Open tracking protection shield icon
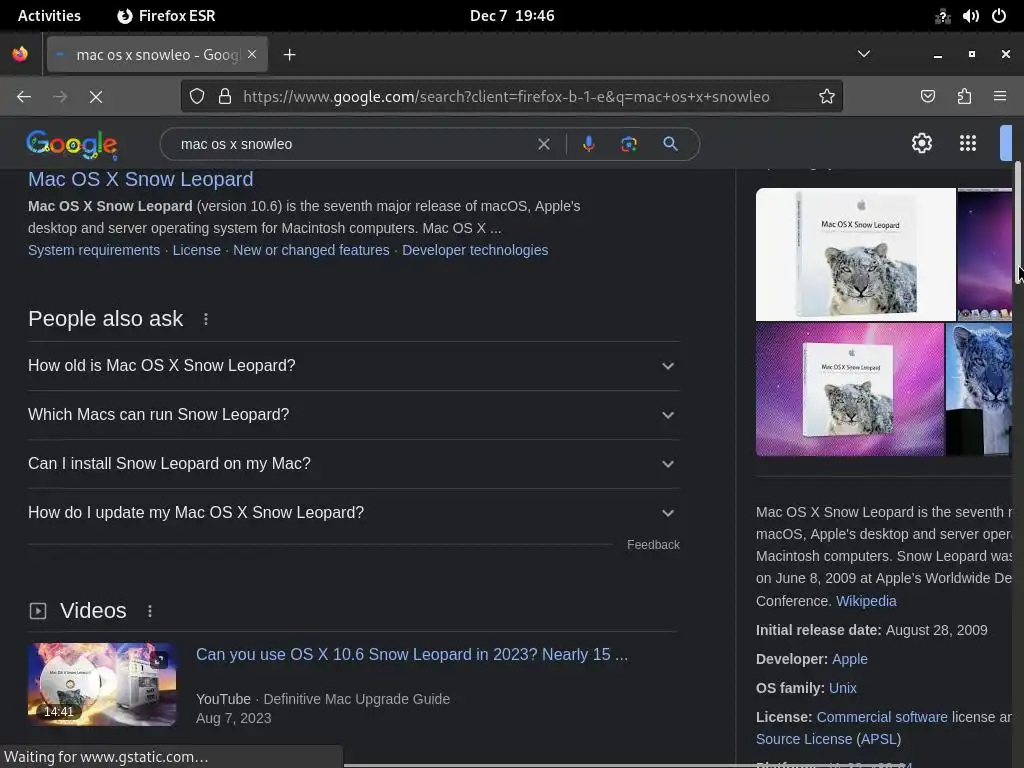This screenshot has width=1024, height=768. (x=197, y=97)
